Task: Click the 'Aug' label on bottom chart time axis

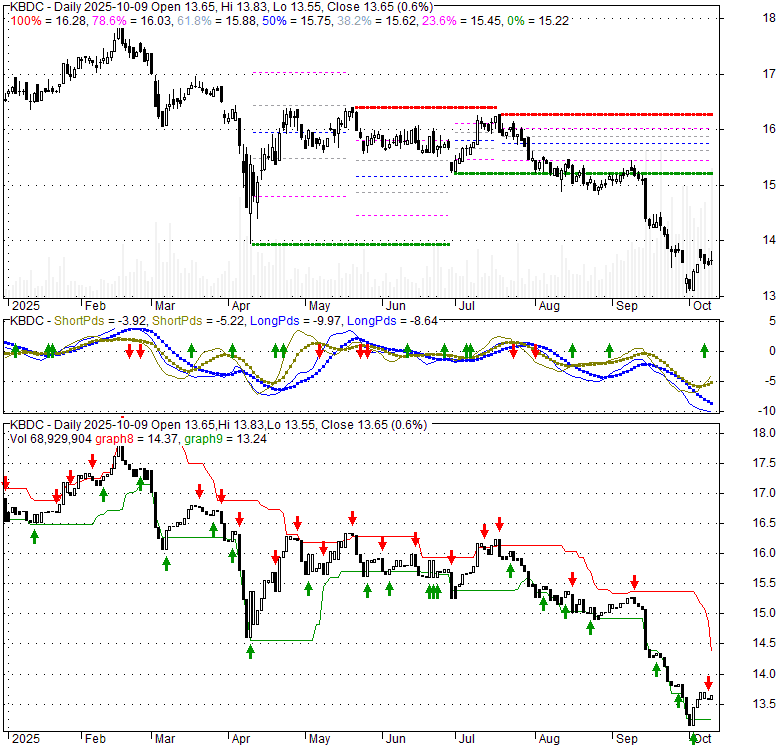Action: coord(549,739)
